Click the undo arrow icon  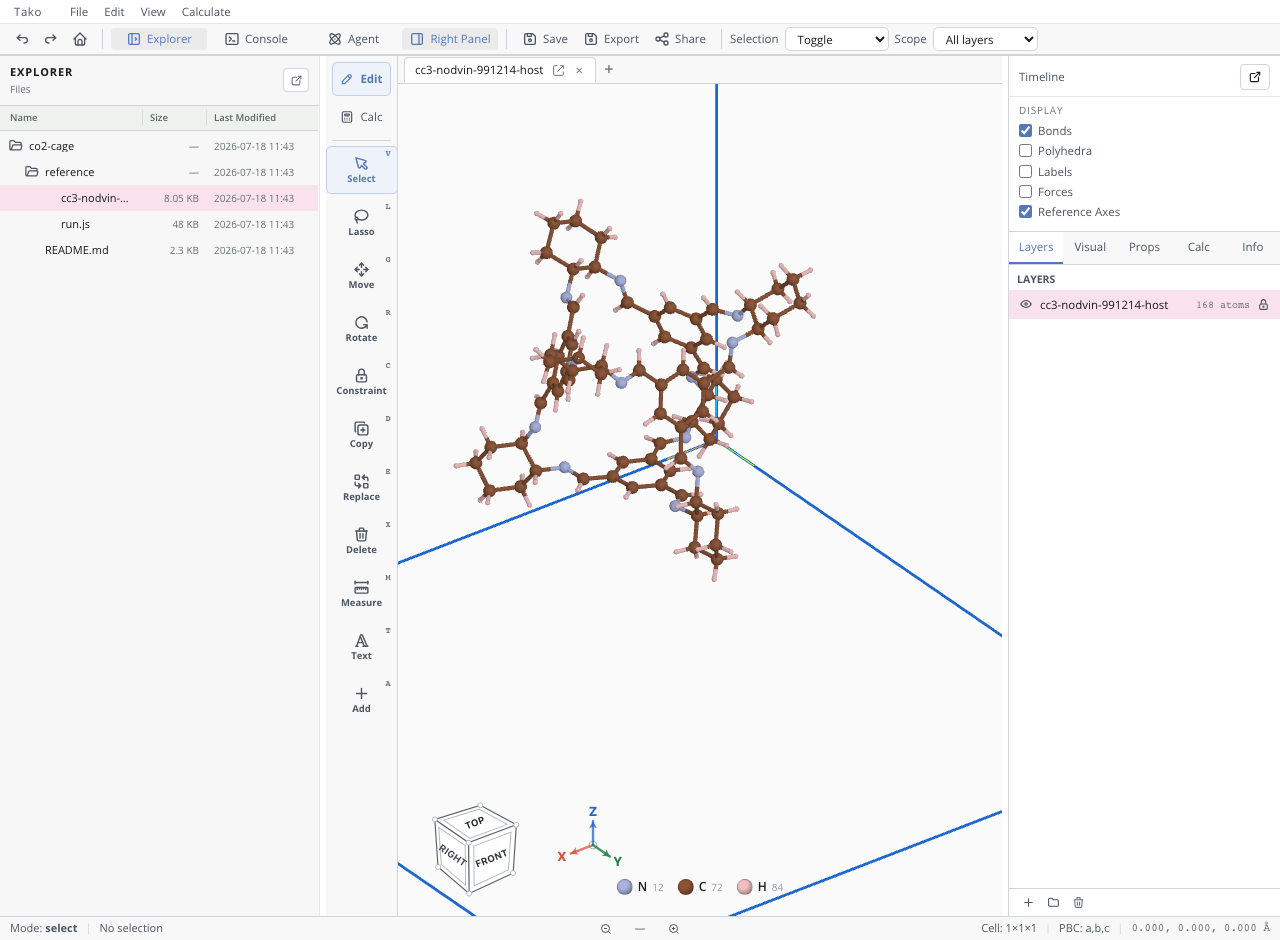click(22, 39)
